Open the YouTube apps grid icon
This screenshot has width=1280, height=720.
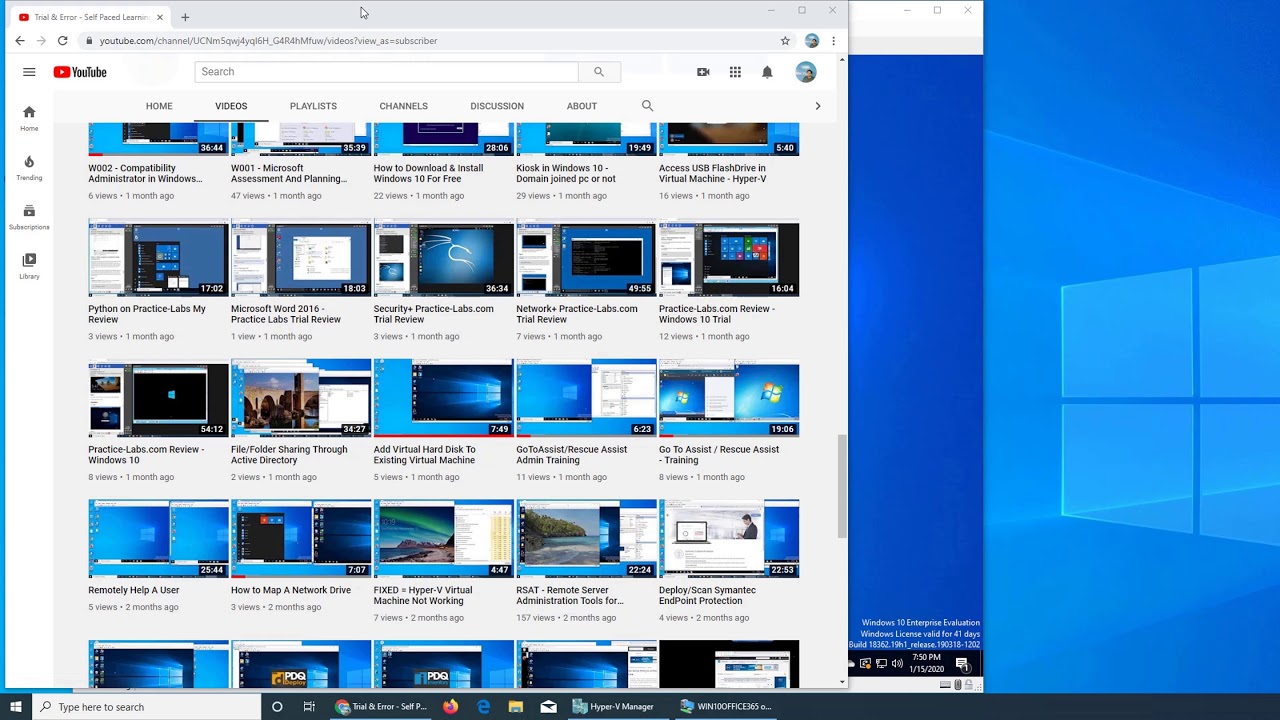tap(735, 72)
